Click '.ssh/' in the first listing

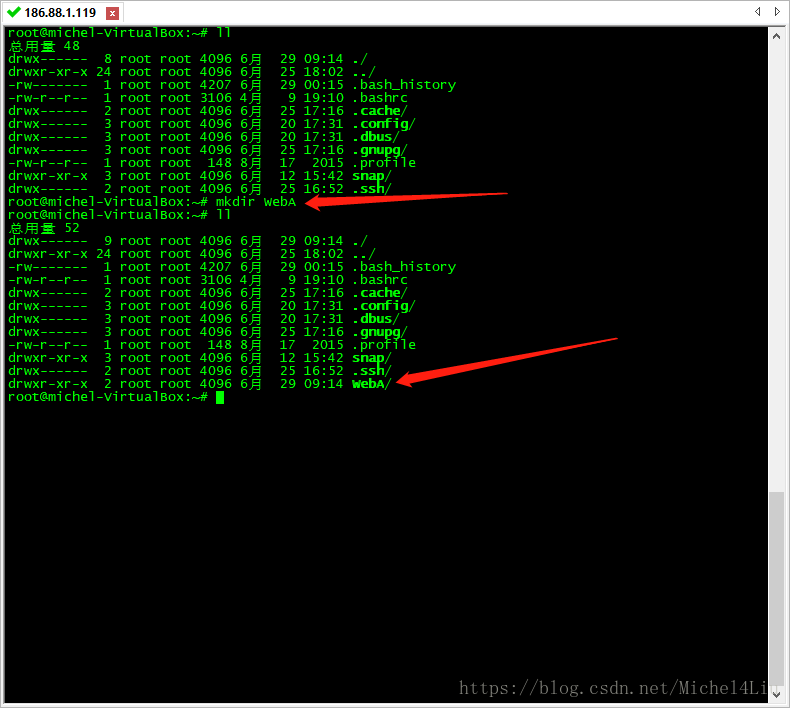coord(372,189)
